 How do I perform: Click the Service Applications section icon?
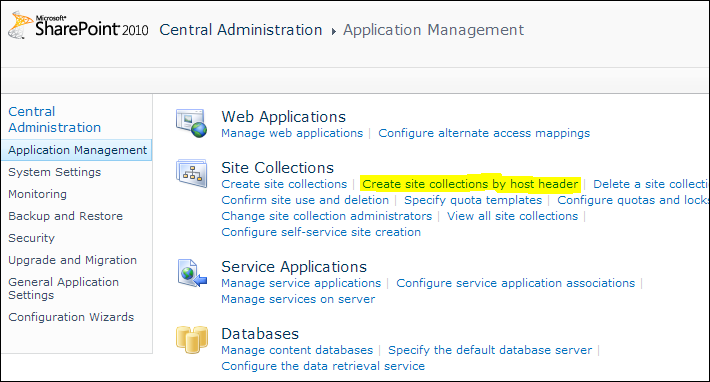tap(192, 273)
